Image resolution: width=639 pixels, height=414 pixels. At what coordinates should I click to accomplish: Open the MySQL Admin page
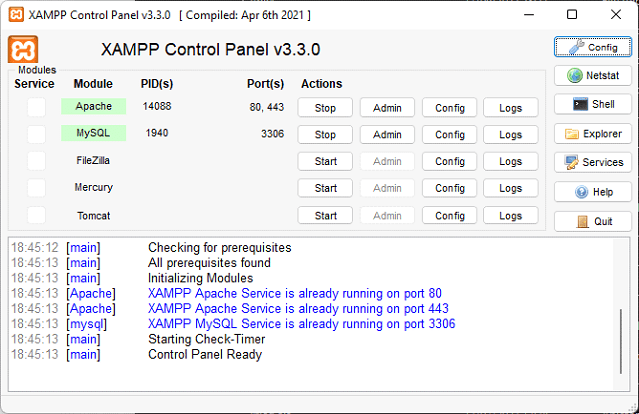pyautogui.click(x=387, y=135)
